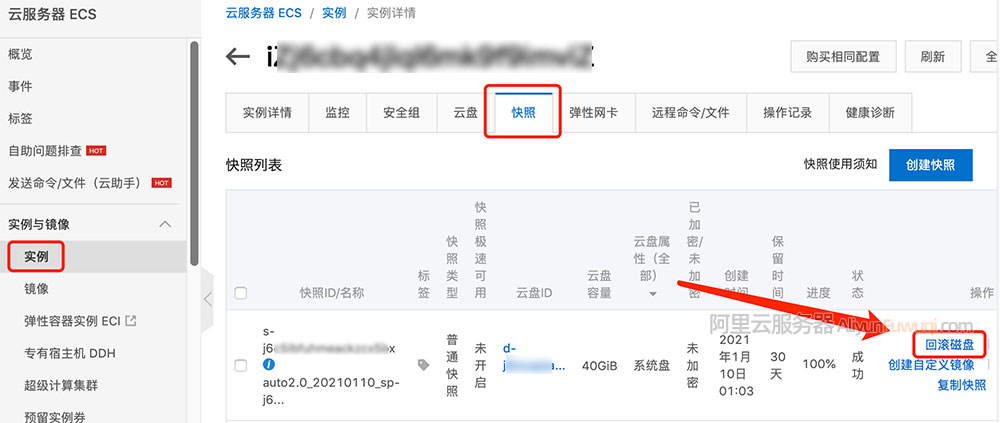The image size is (1000, 423).
Task: Open 发送命令/文件（云助手） sidebar item
Action: click(x=74, y=183)
